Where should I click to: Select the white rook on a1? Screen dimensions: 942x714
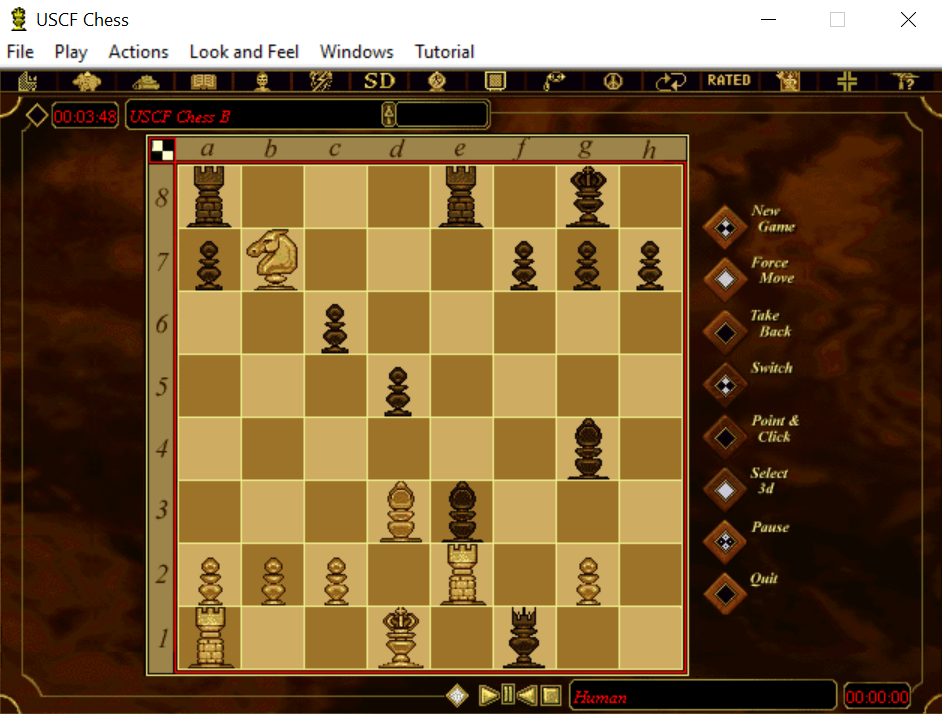210,638
